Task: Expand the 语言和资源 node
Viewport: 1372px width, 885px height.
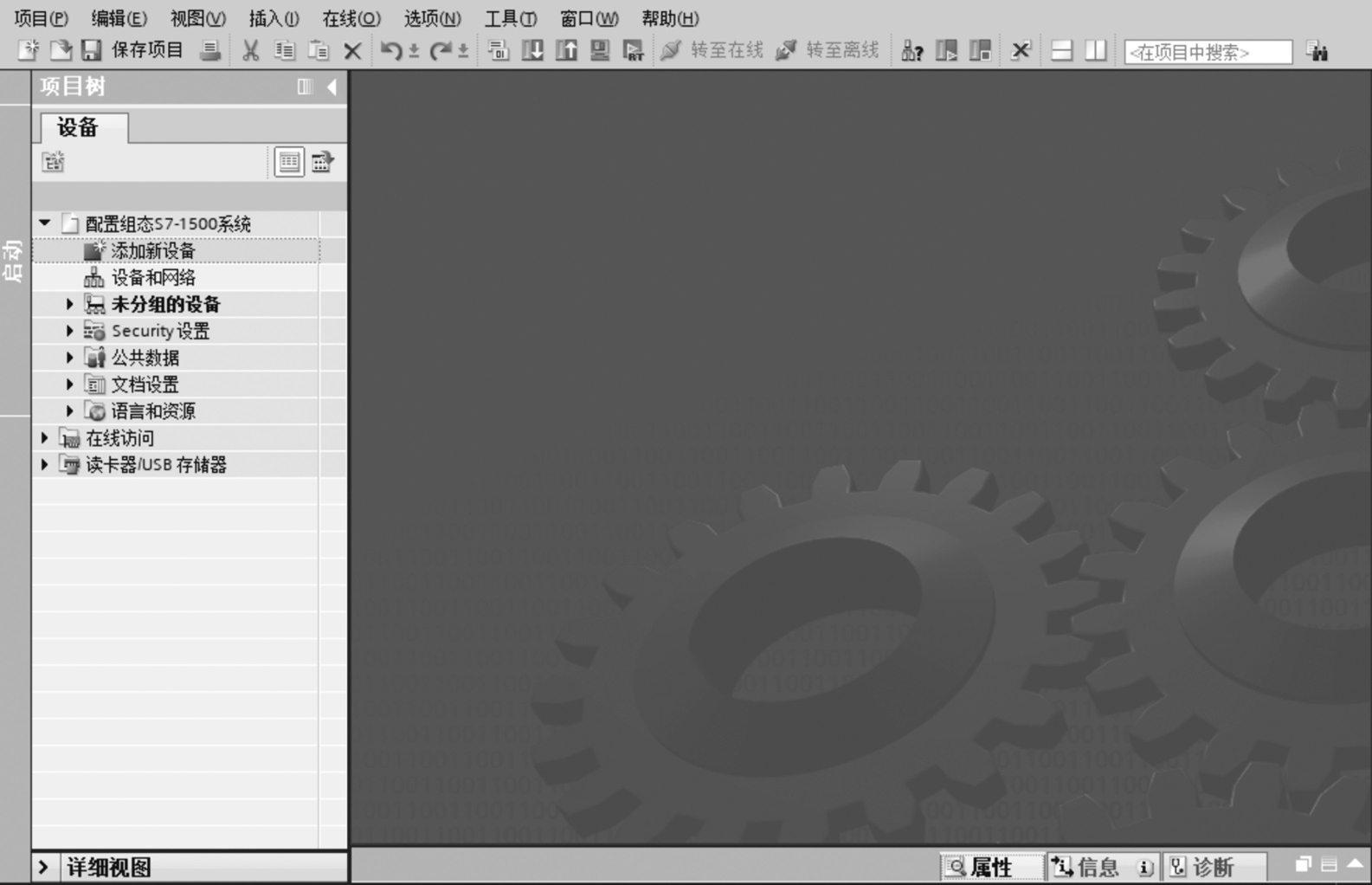Action: coord(70,410)
